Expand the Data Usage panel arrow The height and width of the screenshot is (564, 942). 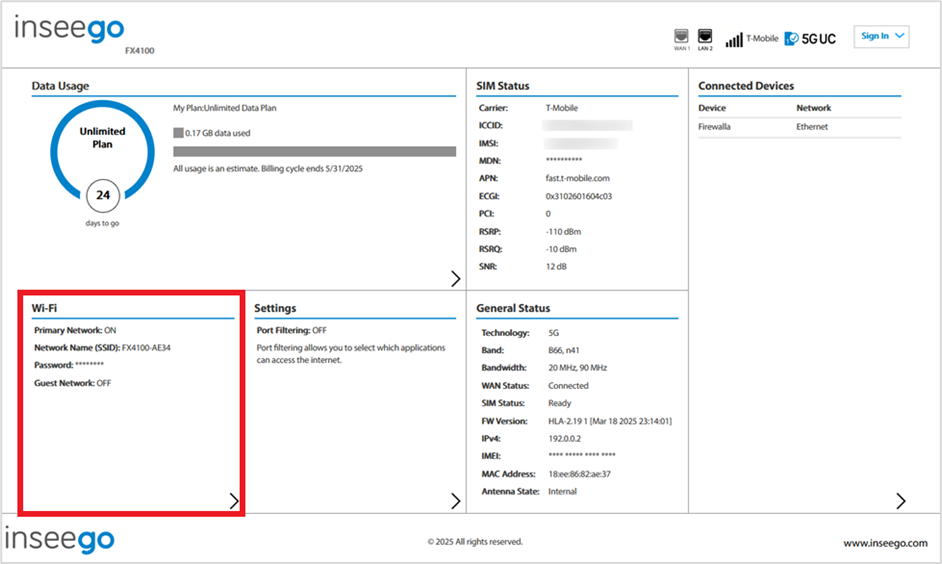click(455, 278)
